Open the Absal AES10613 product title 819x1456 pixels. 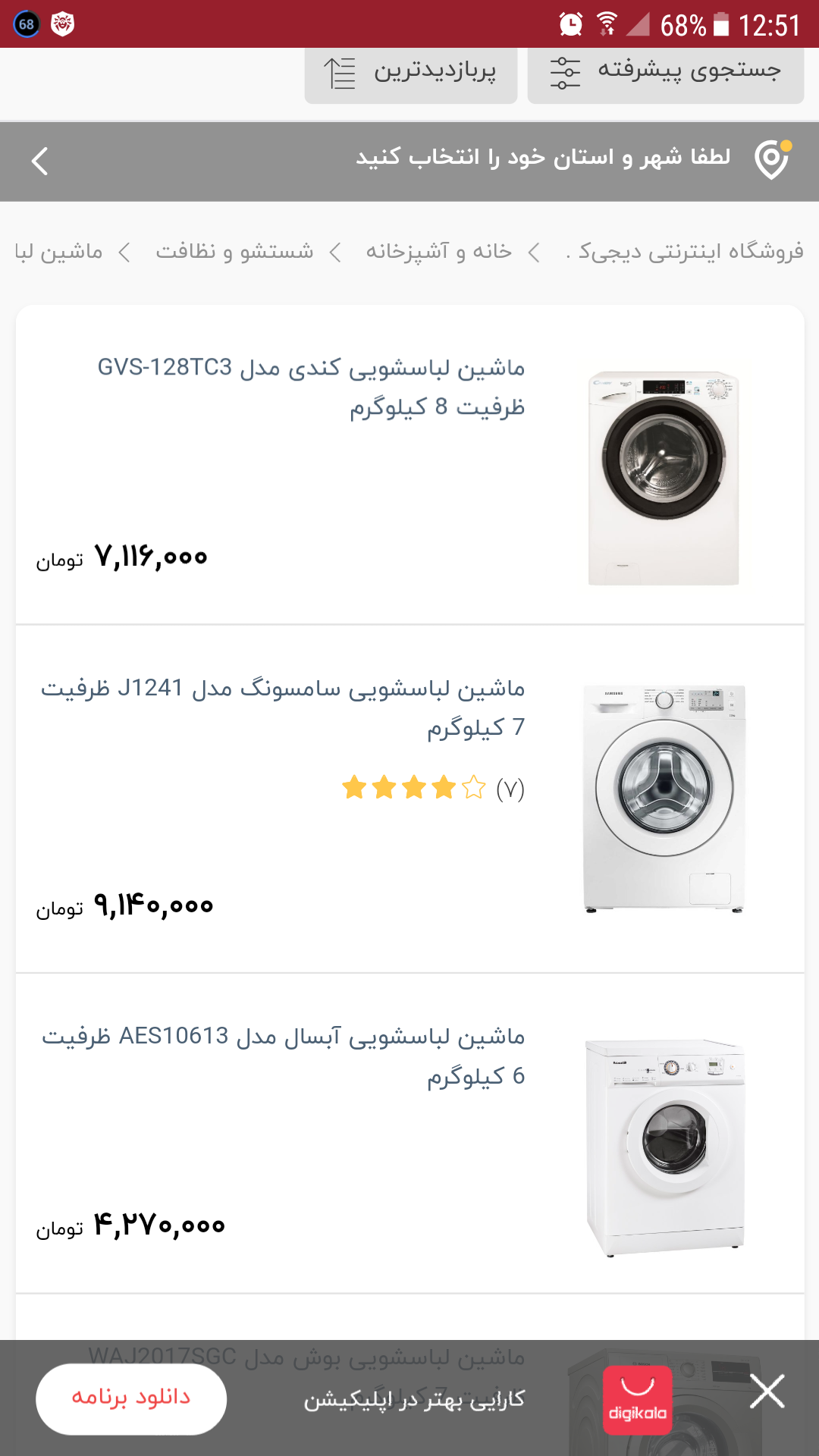(x=283, y=1056)
